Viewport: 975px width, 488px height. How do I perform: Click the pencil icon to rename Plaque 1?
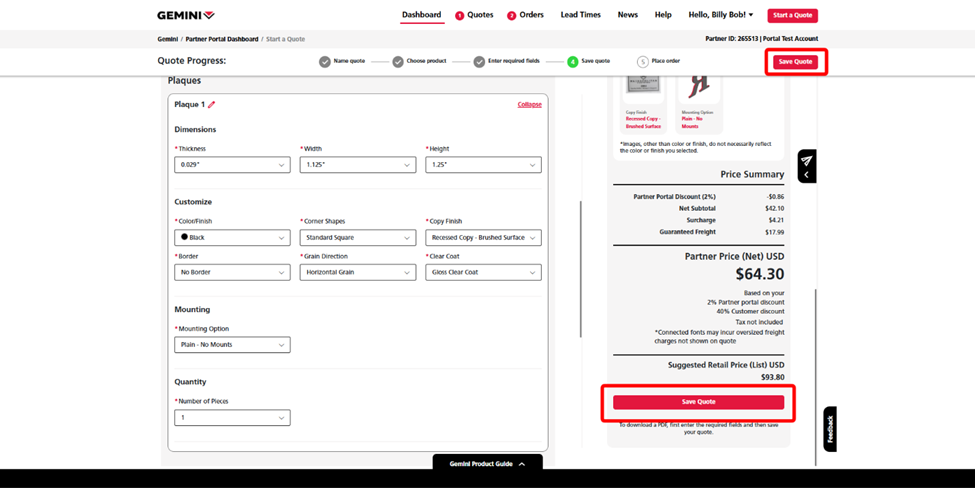click(x=211, y=104)
